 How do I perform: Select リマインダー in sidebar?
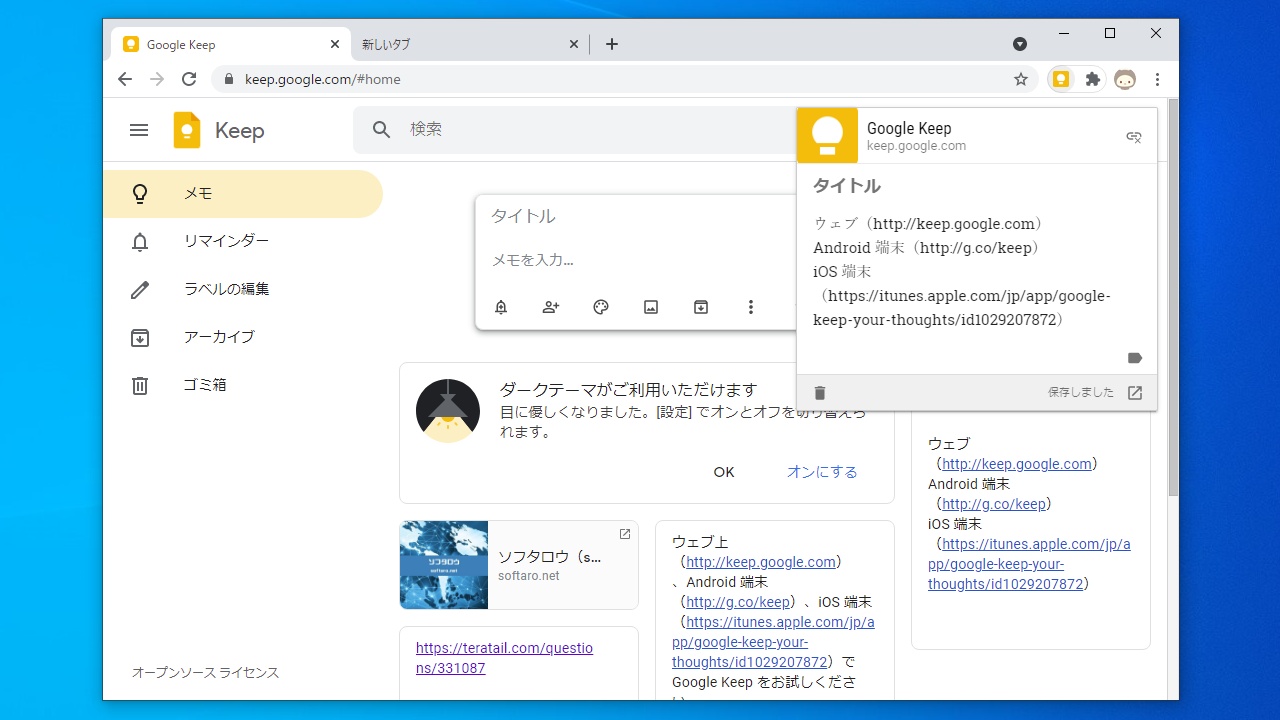243,242
